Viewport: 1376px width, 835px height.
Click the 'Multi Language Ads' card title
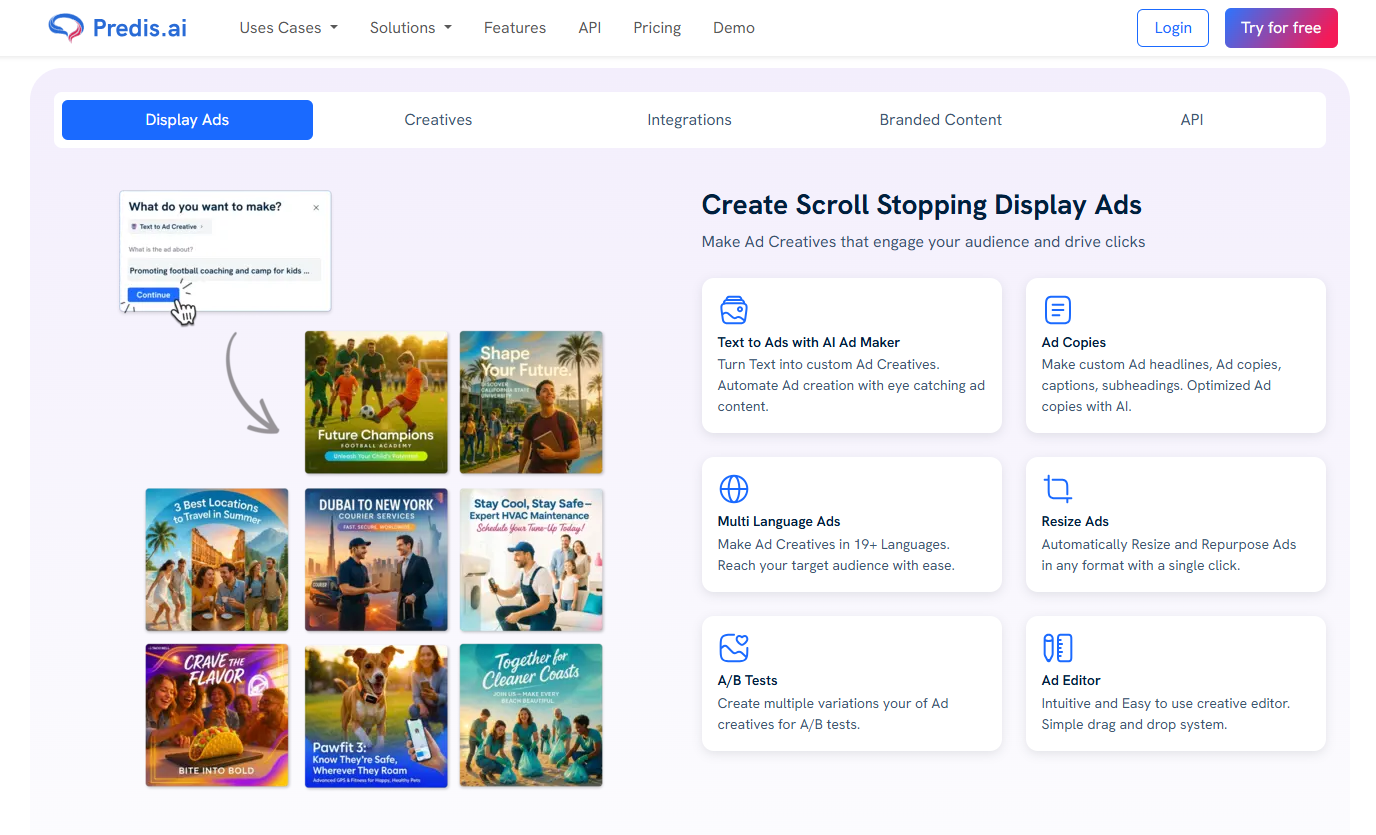point(779,521)
